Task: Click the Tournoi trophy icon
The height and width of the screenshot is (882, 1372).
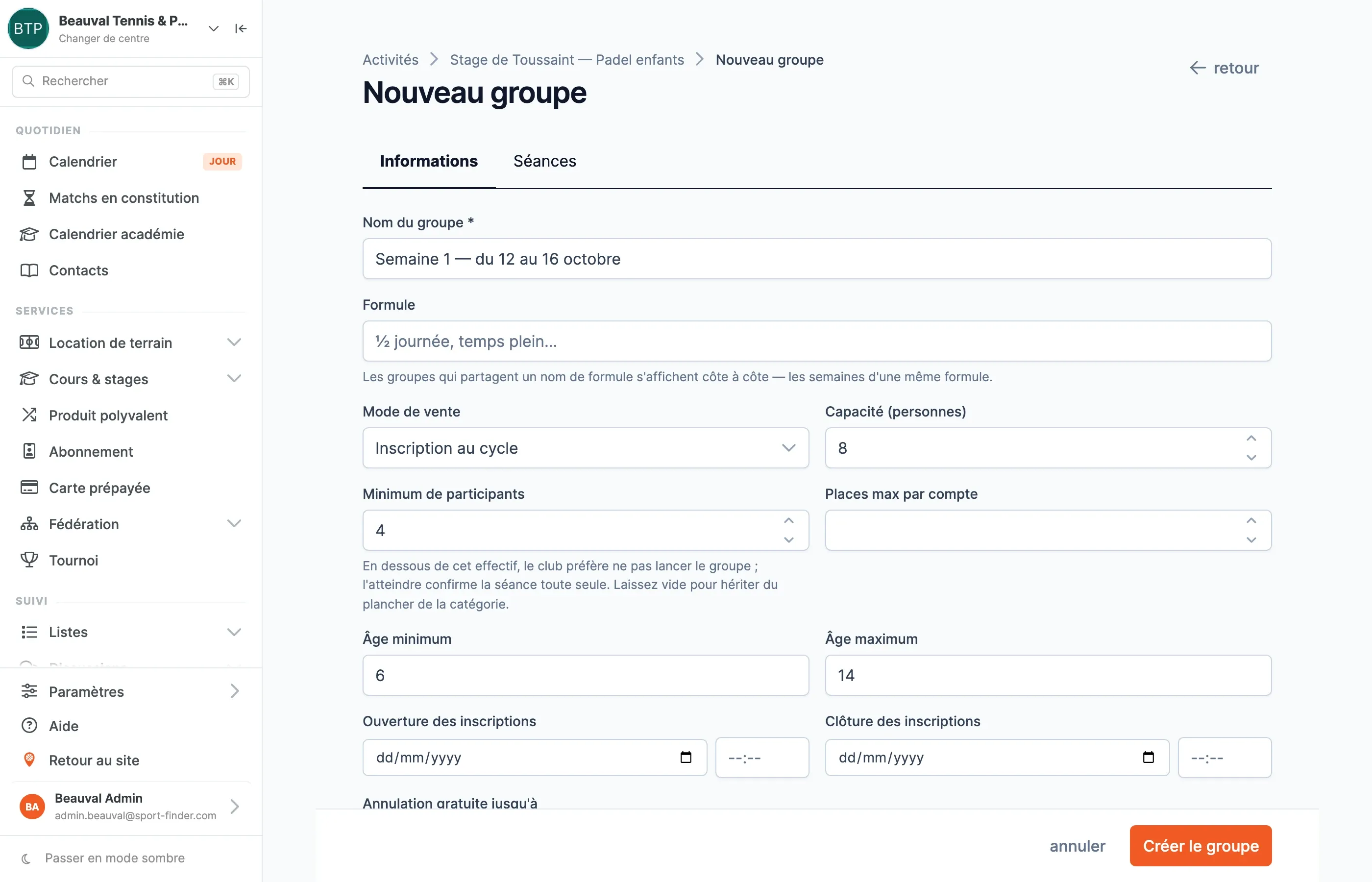Action: pos(29,560)
